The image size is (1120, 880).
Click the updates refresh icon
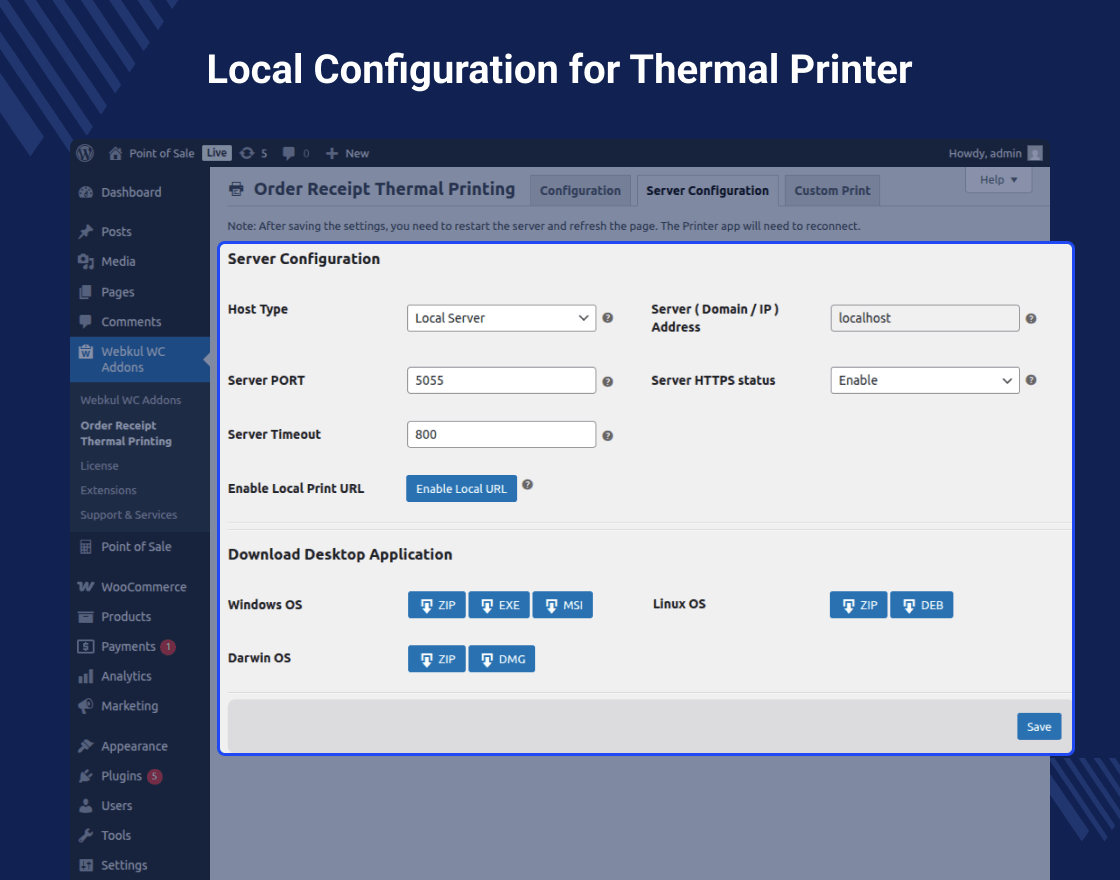(246, 153)
